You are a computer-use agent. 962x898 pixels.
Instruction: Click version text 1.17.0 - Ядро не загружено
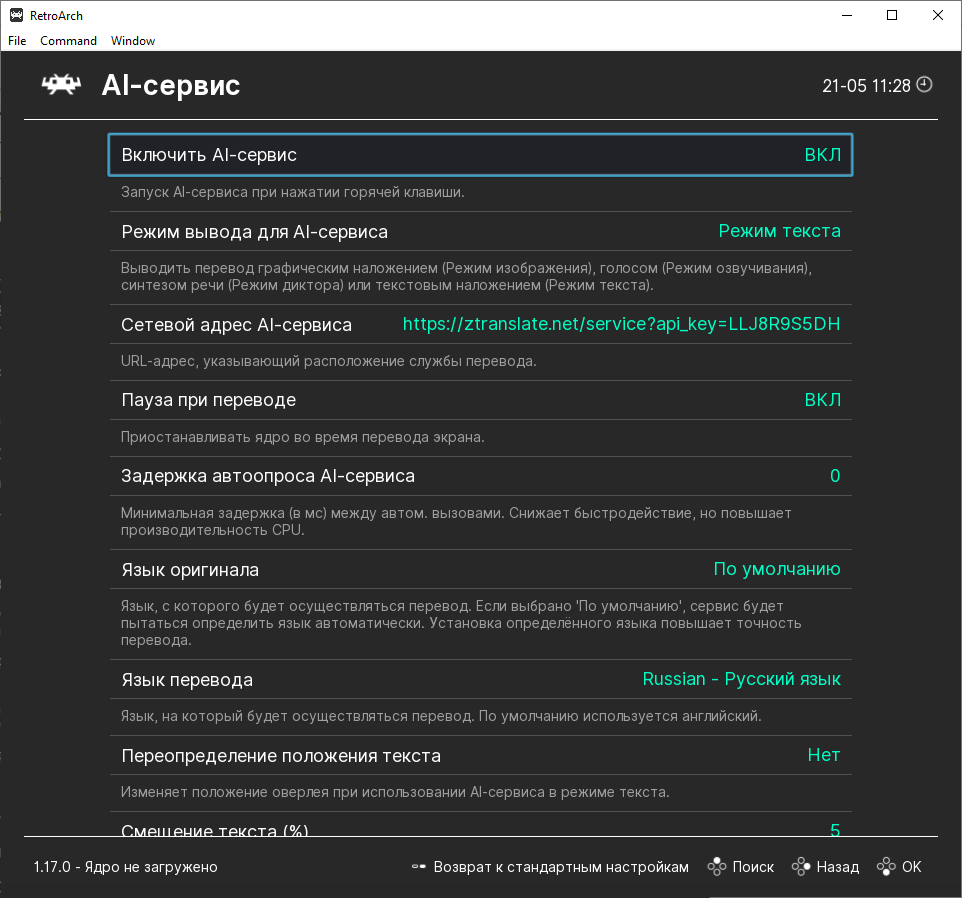pos(125,867)
